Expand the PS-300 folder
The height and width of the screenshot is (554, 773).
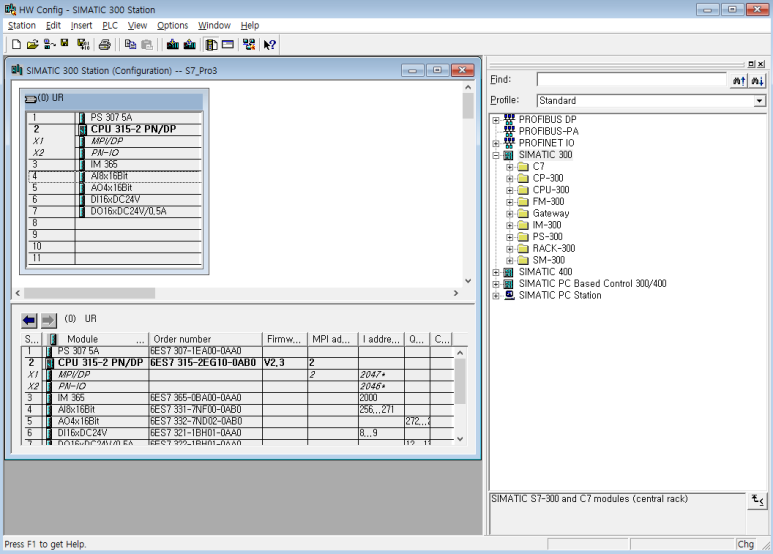510,237
